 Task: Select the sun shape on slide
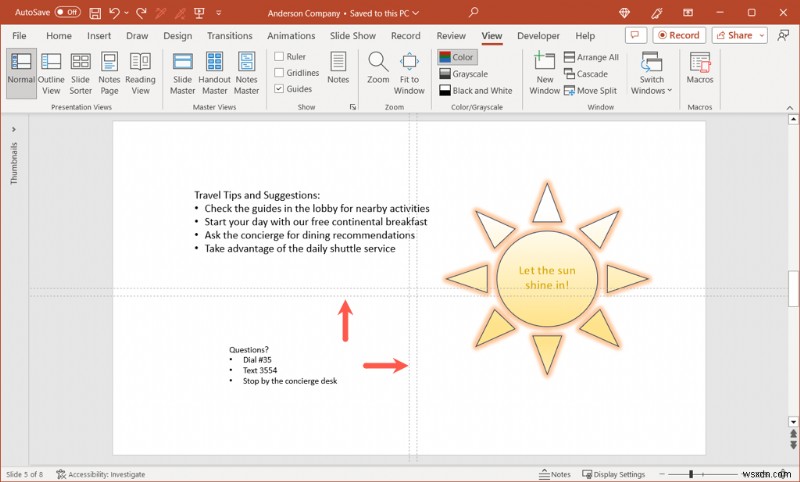[x=547, y=278]
